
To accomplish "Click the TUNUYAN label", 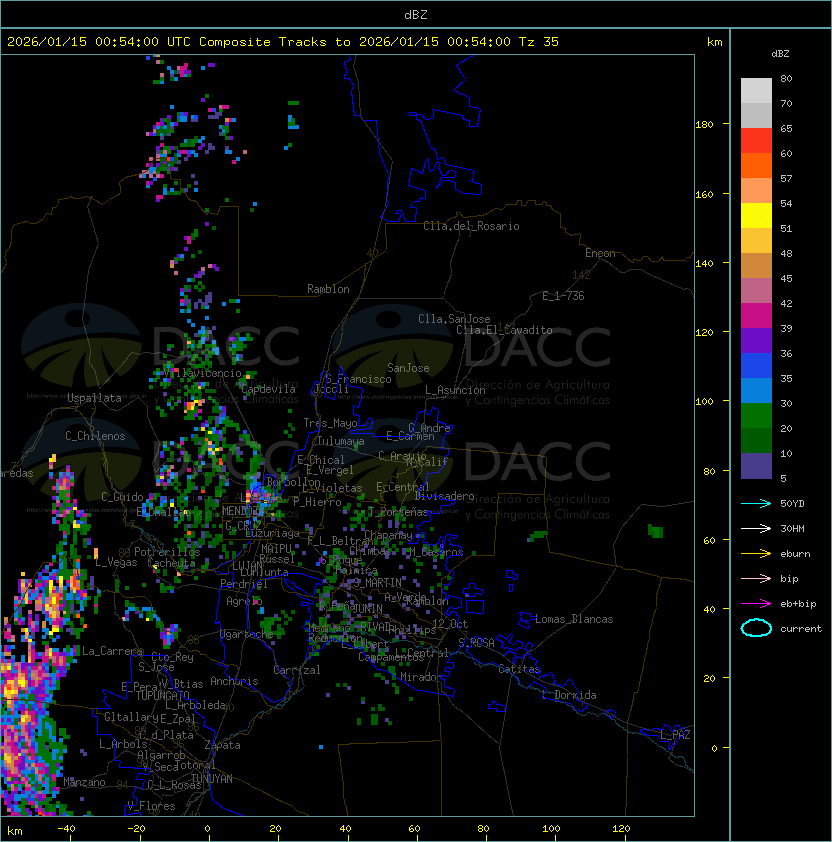I will (212, 779).
